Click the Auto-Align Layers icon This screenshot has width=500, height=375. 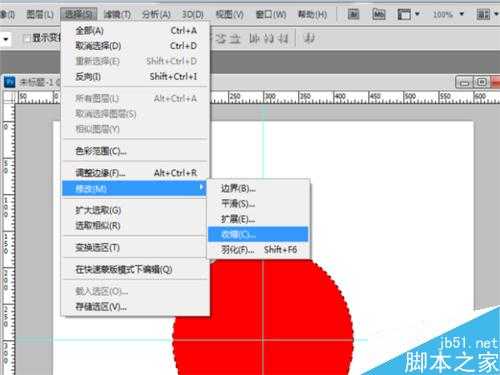pyautogui.click(x=309, y=39)
